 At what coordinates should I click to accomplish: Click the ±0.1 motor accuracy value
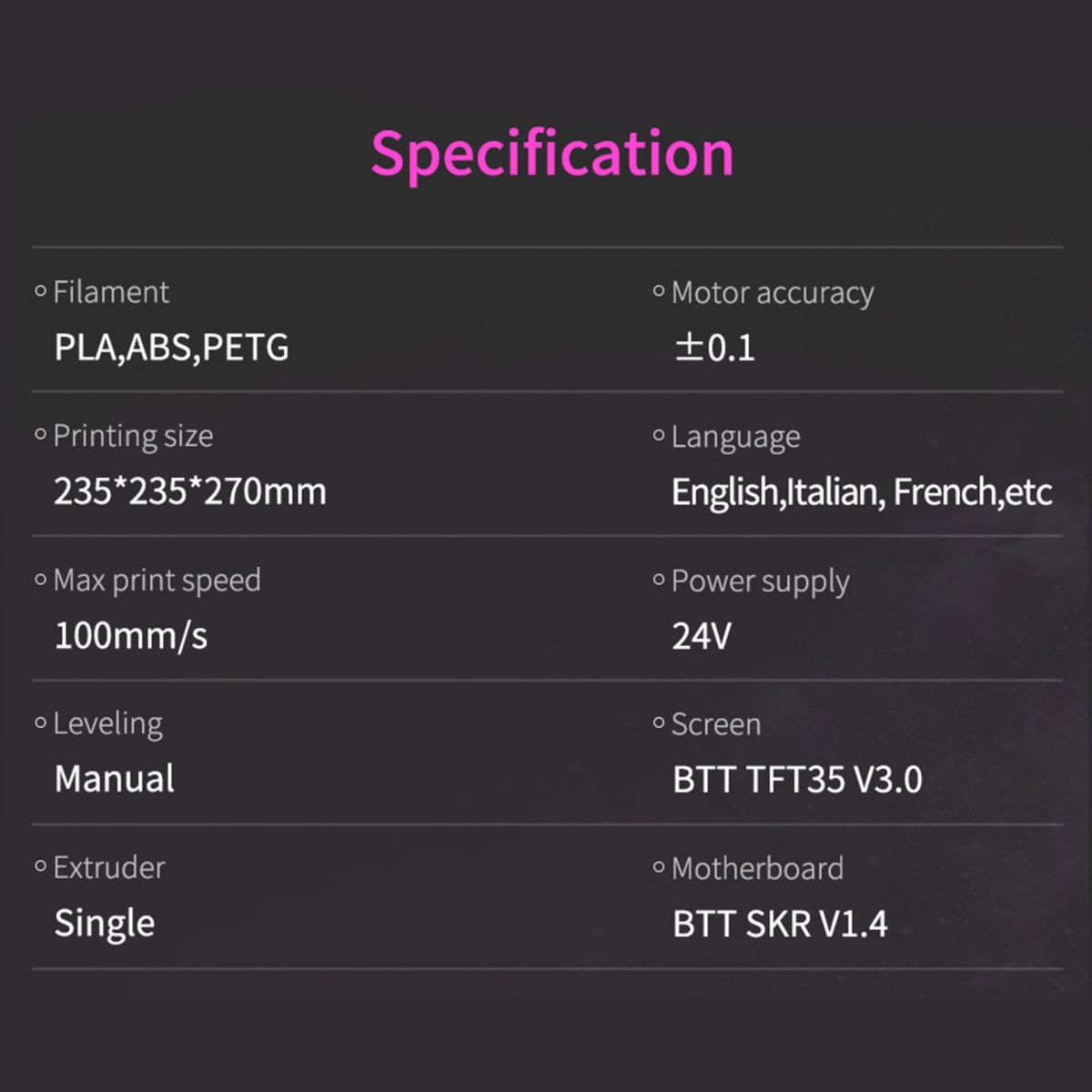point(714,348)
